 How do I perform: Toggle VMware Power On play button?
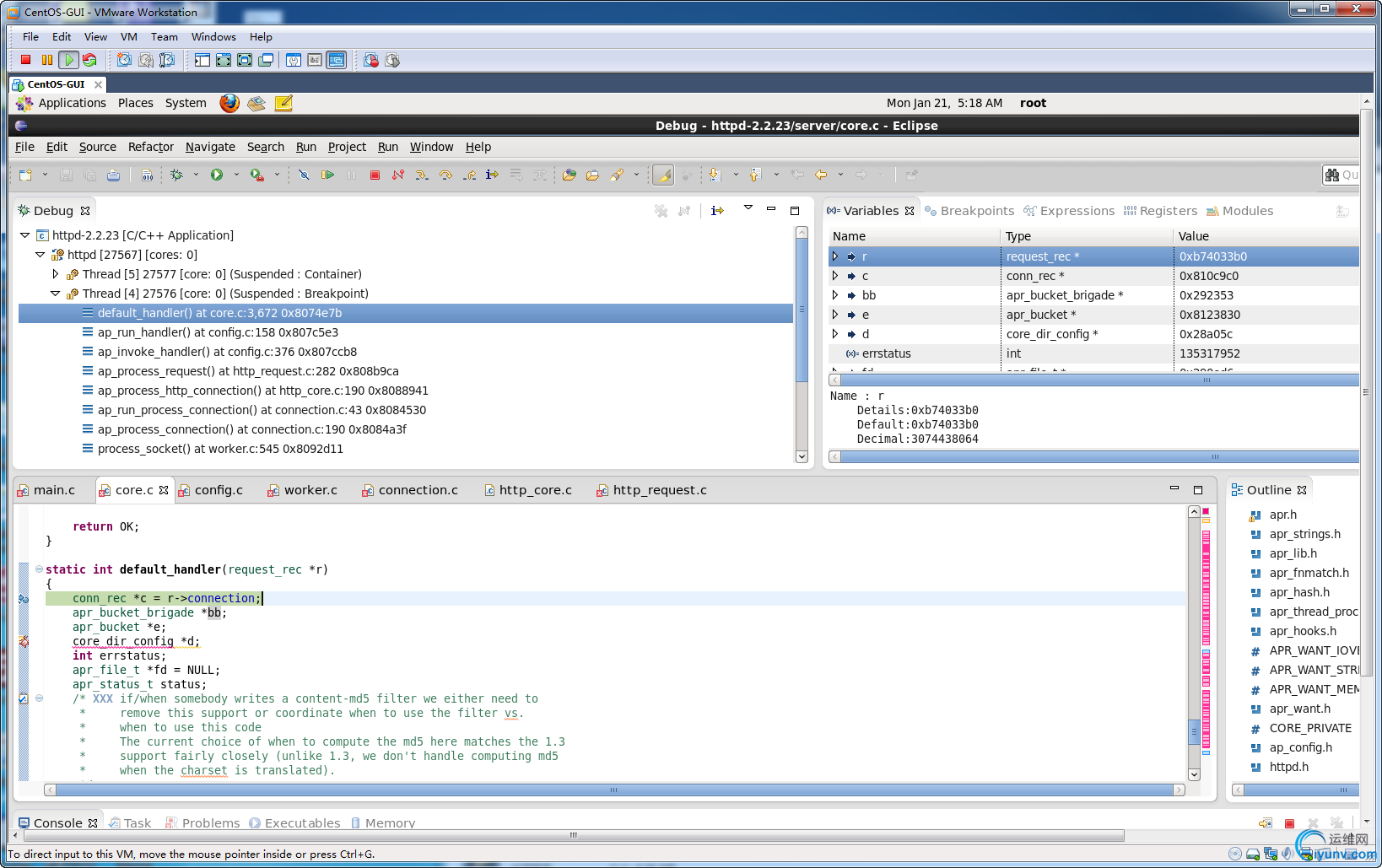click(x=69, y=60)
